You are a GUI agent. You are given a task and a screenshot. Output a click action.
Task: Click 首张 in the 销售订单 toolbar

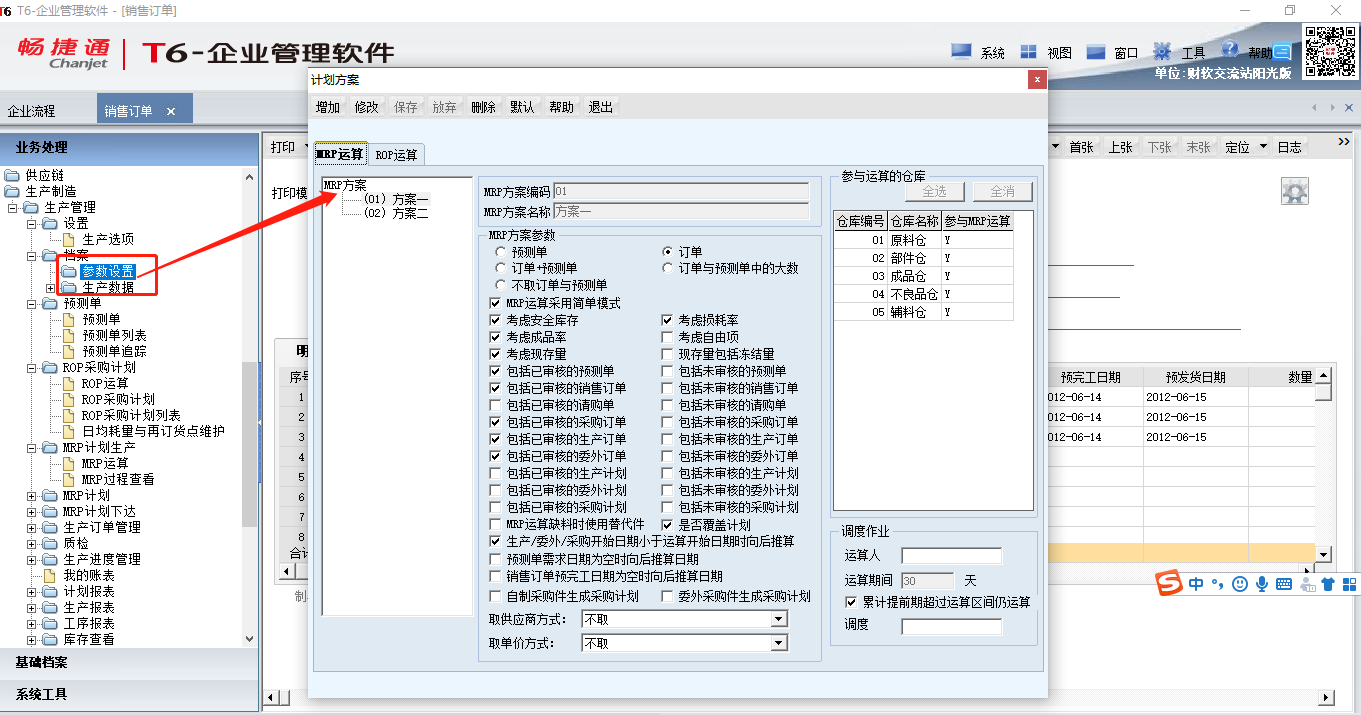click(x=1081, y=147)
